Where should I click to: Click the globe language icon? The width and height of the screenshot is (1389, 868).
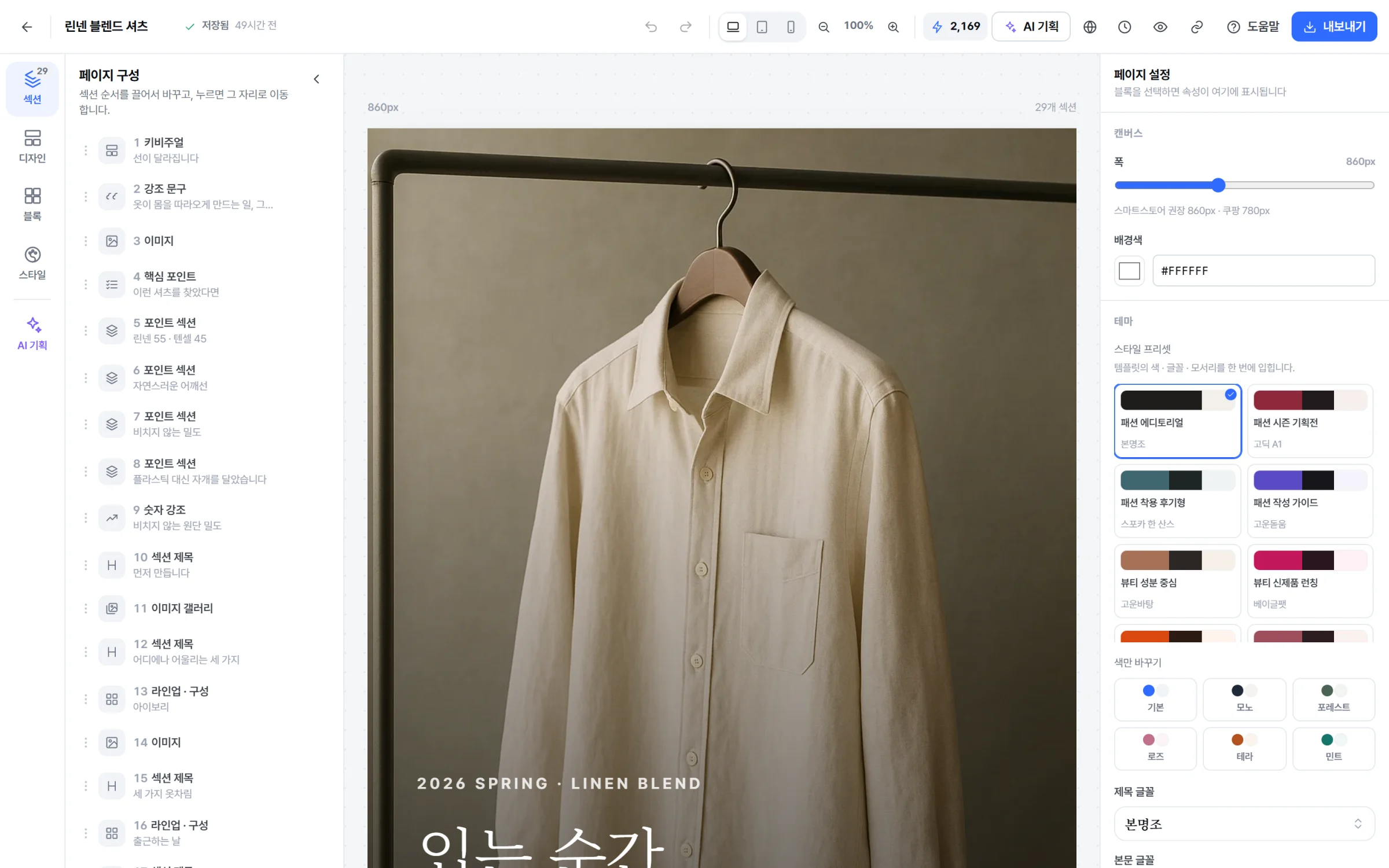tap(1090, 27)
